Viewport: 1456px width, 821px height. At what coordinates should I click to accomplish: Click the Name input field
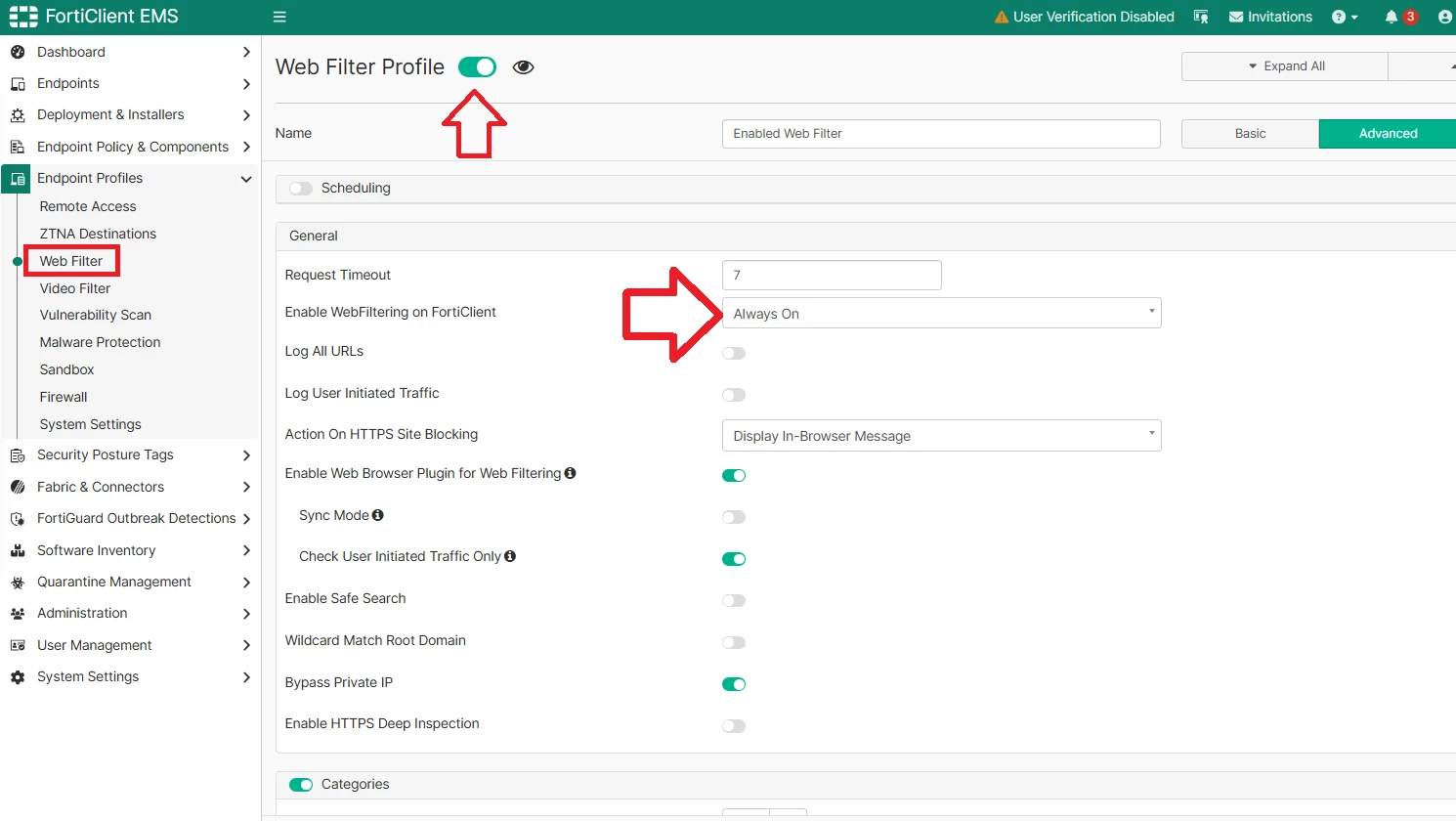click(x=941, y=134)
